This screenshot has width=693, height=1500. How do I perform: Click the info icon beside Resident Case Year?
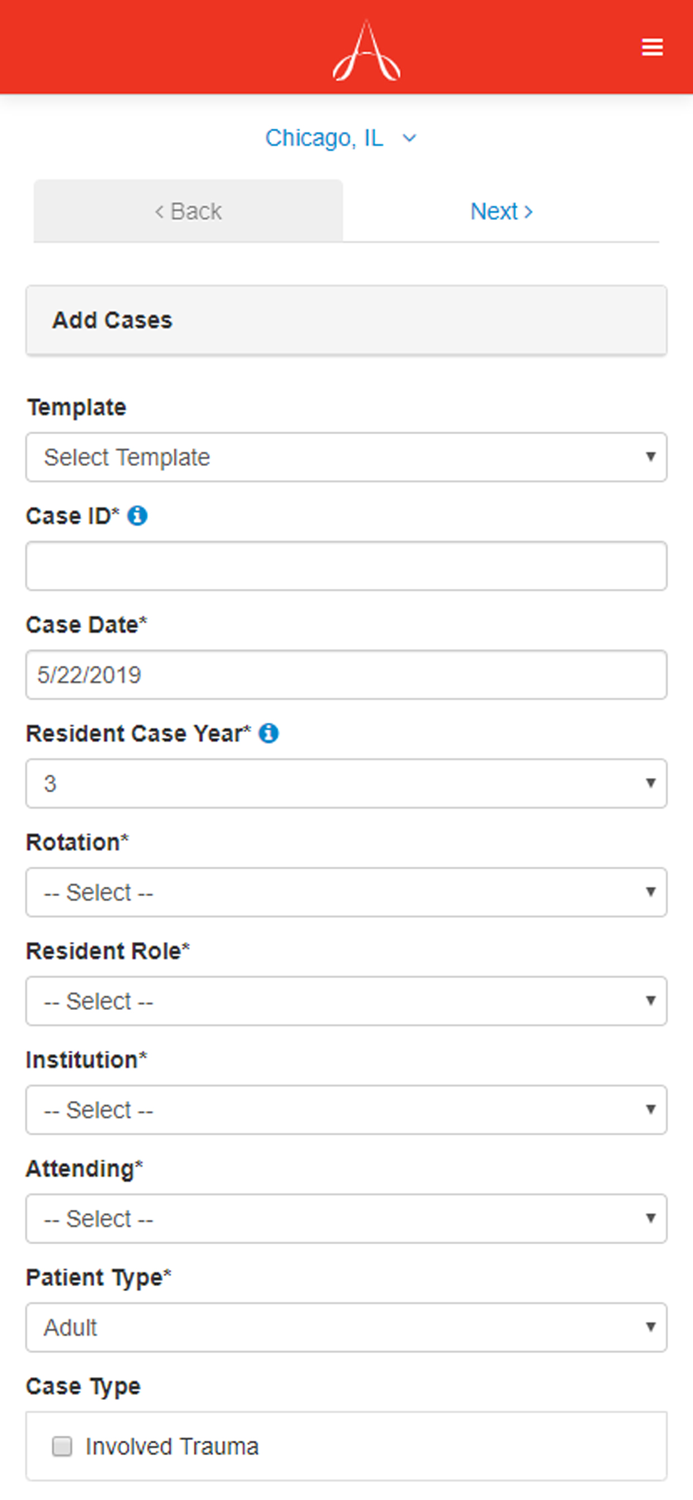pyautogui.click(x=269, y=733)
